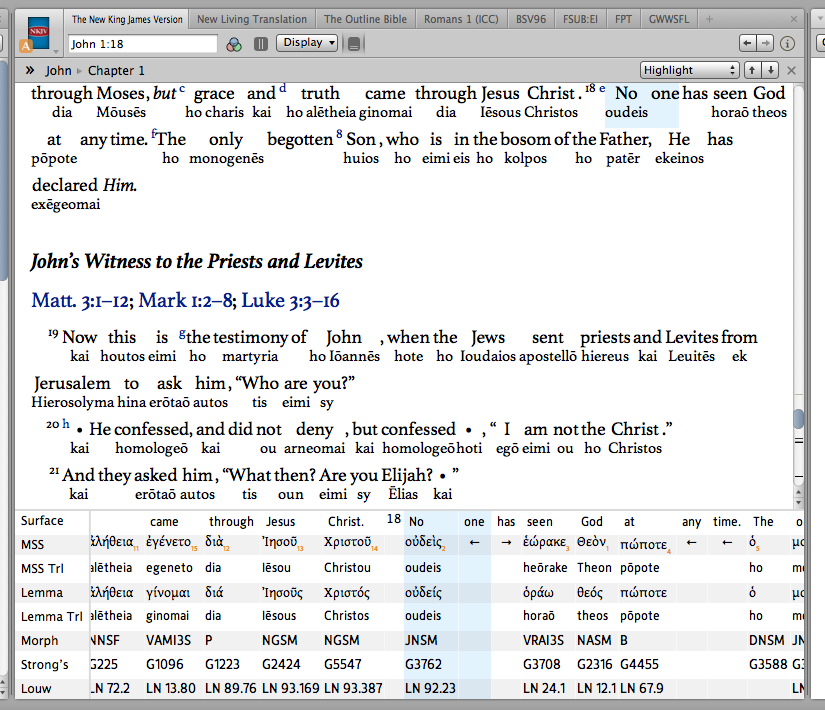
Task: Click the visual filters three-circles icon
Action: (x=234, y=44)
